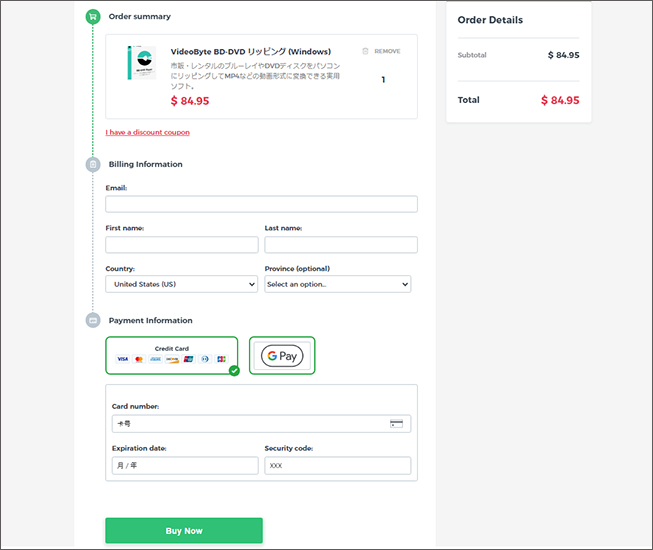Expand the Province select an option dropdown
This screenshot has height=550, width=653.
[x=338, y=284]
